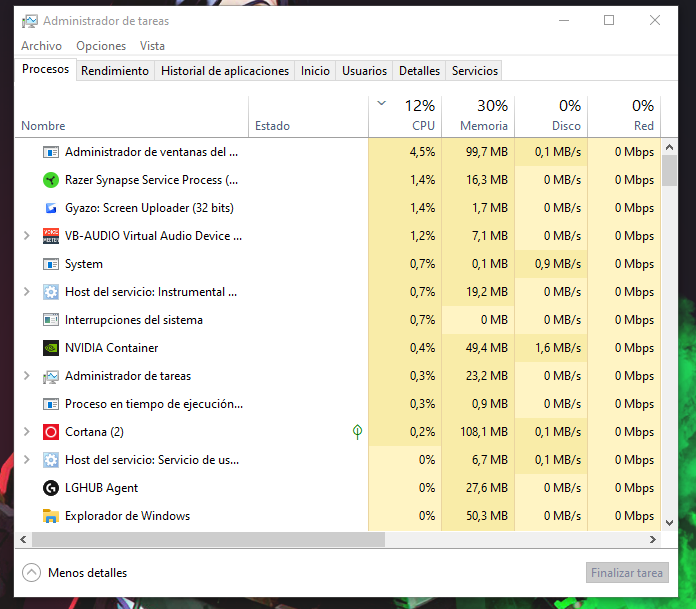Click the Gyazo Screen Uploader icon

(51, 208)
